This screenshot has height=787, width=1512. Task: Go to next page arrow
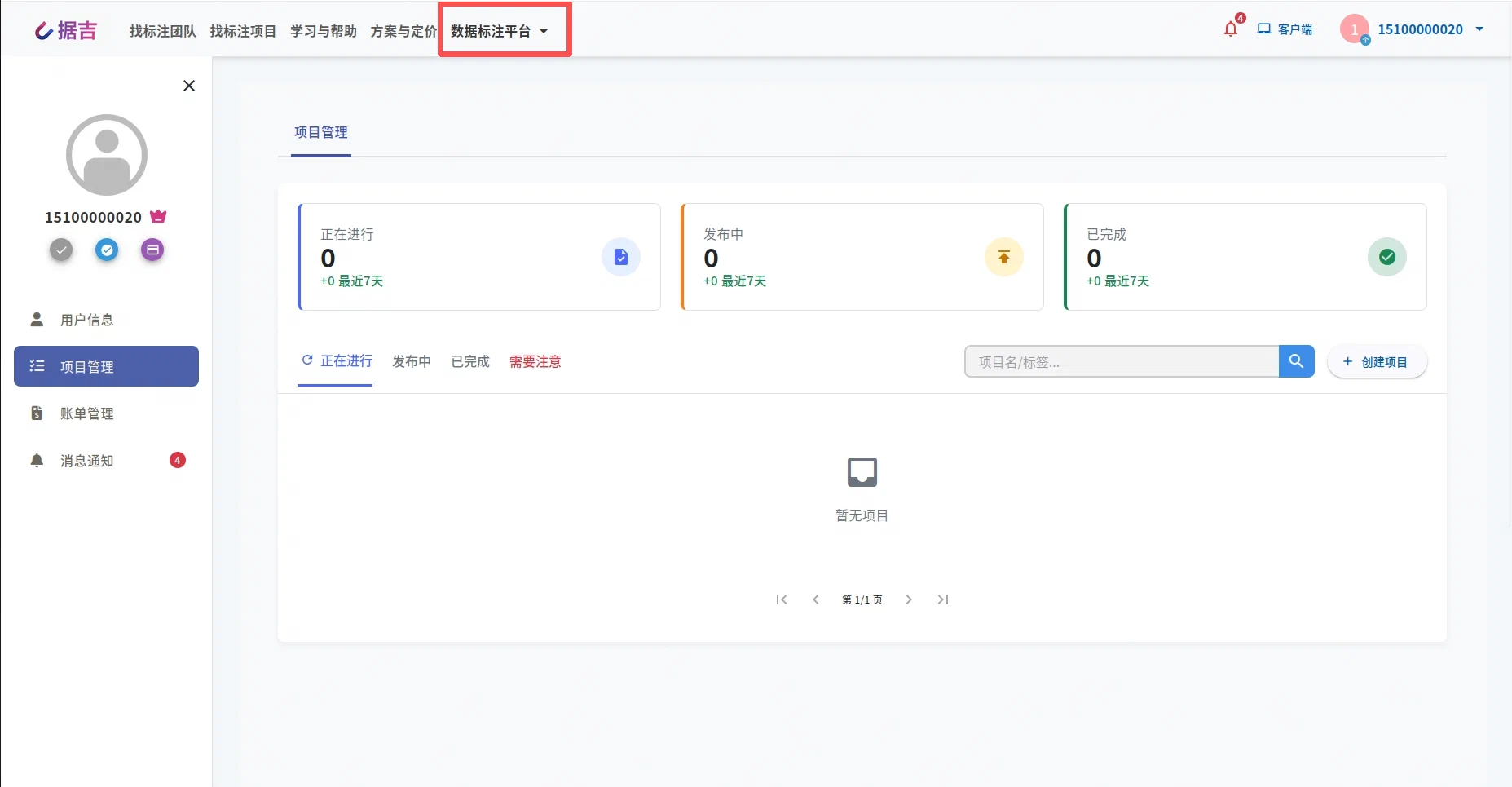909,599
